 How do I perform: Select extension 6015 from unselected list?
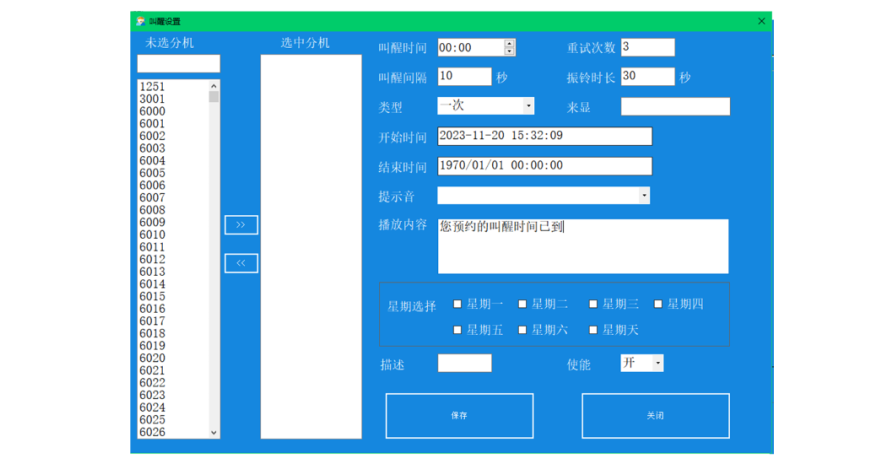click(x=153, y=297)
